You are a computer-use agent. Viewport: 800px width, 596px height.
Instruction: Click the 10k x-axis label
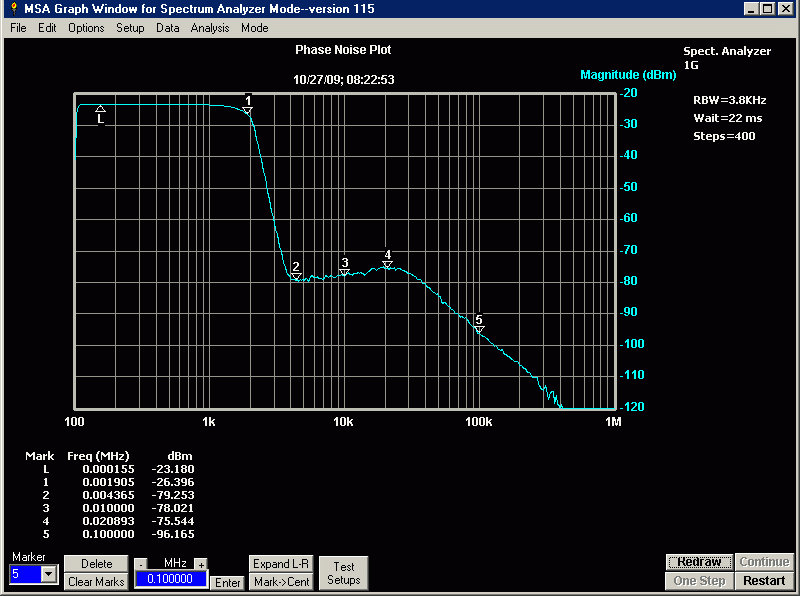tap(343, 422)
